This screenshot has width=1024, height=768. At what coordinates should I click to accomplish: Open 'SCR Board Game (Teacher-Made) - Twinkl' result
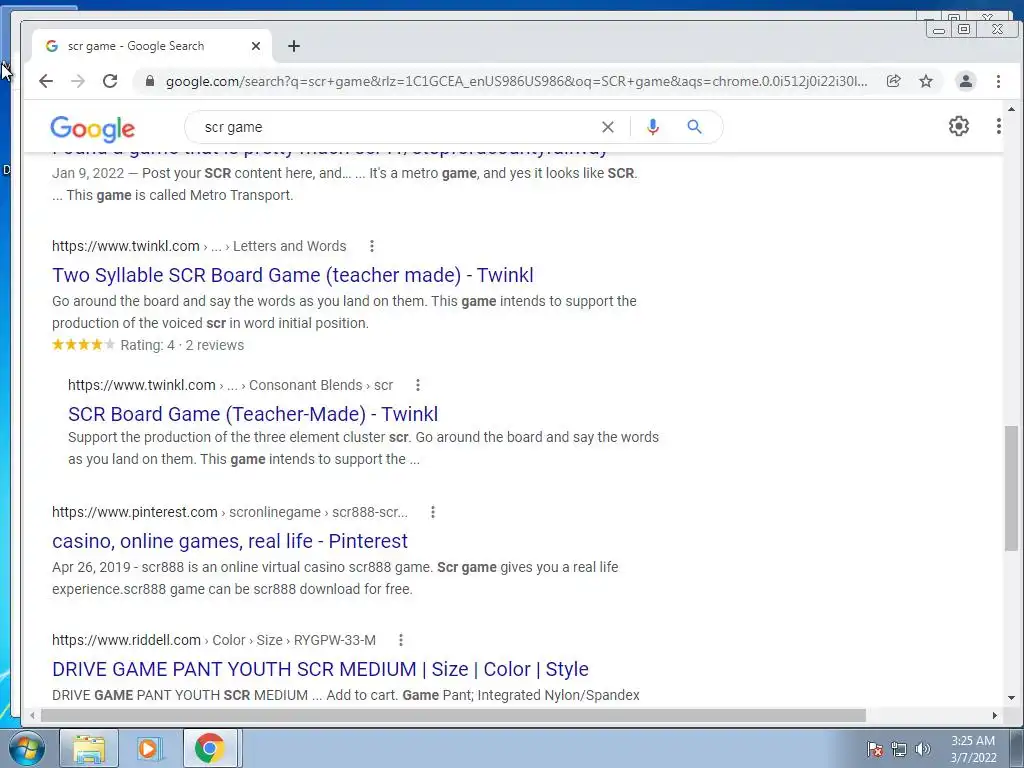point(253,414)
